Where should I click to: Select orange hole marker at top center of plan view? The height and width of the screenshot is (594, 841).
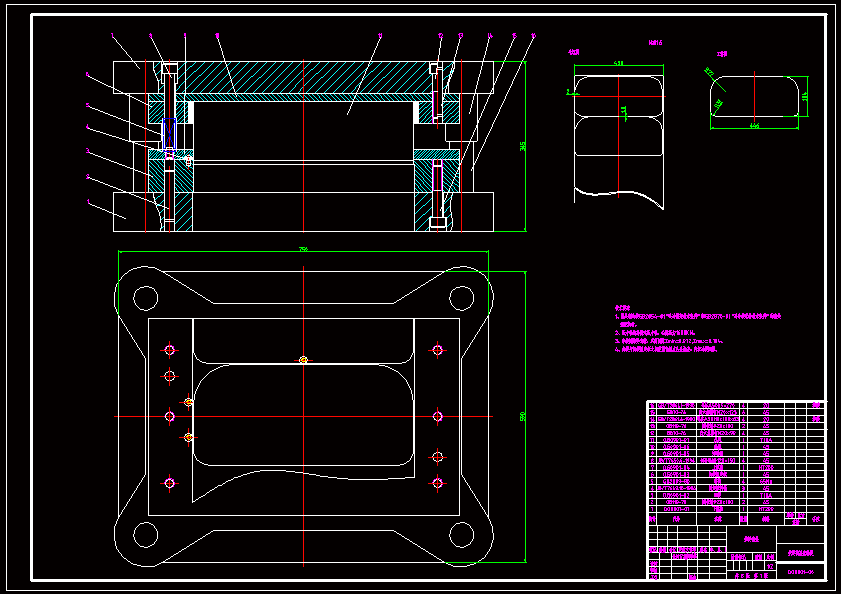coord(303,360)
